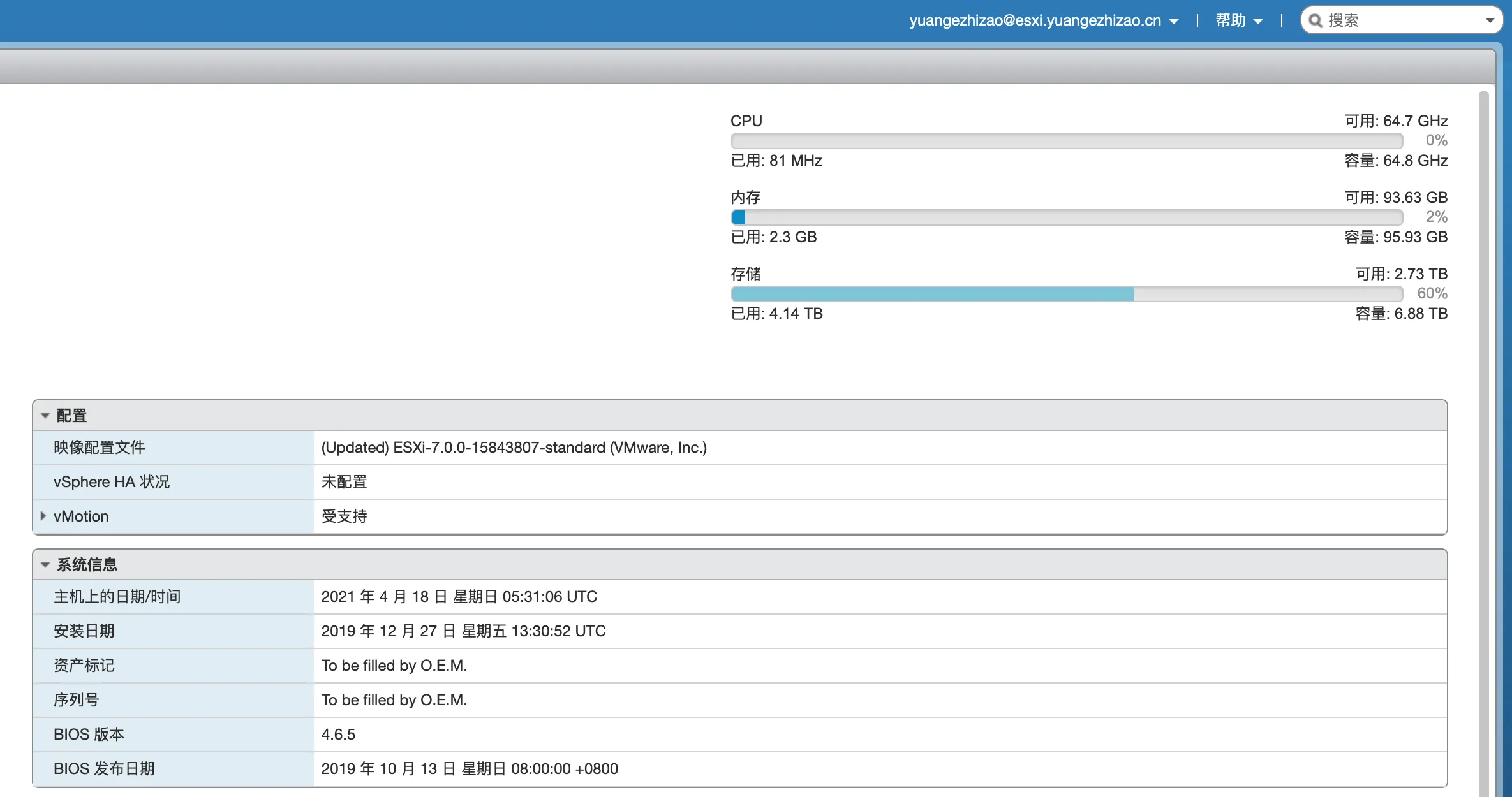Select the BIOS 版本 label
Viewport: 1512px width, 797px height.
[89, 735]
